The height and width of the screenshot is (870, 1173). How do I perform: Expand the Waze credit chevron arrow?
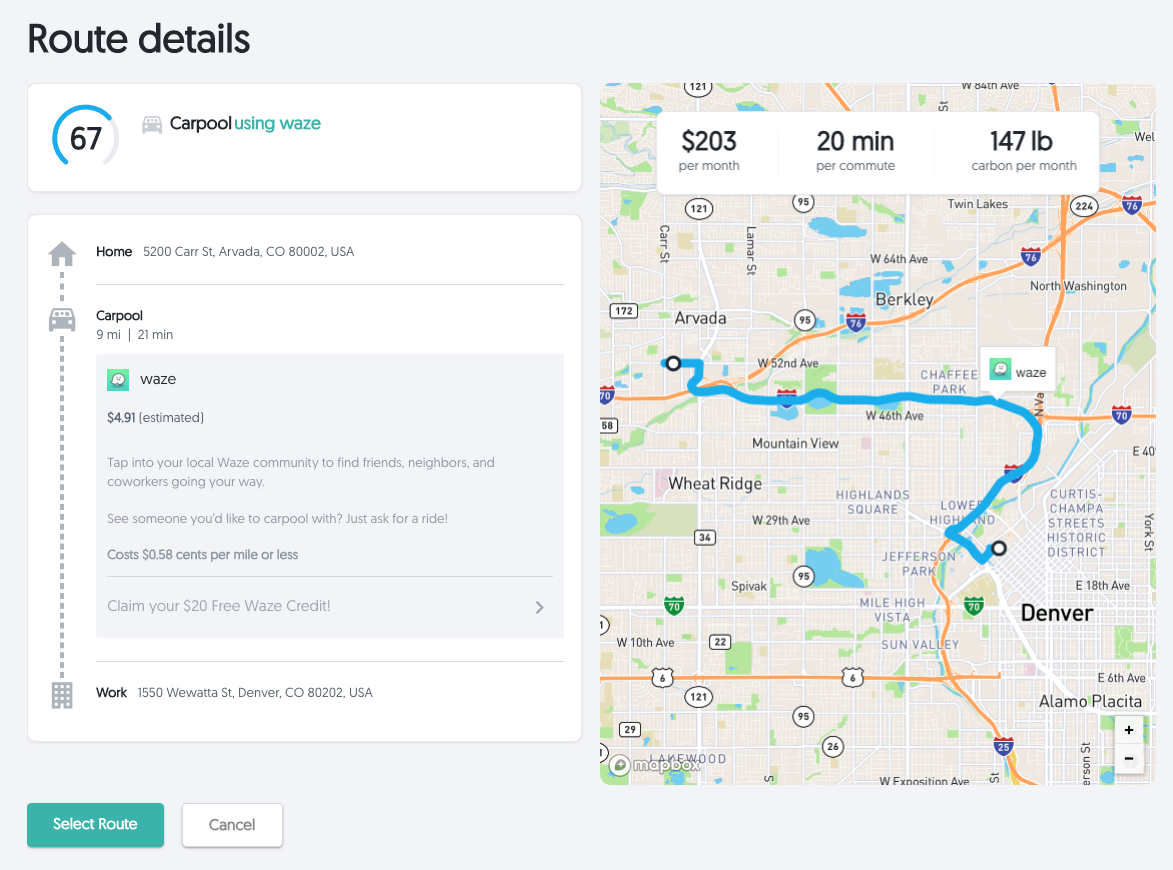539,607
